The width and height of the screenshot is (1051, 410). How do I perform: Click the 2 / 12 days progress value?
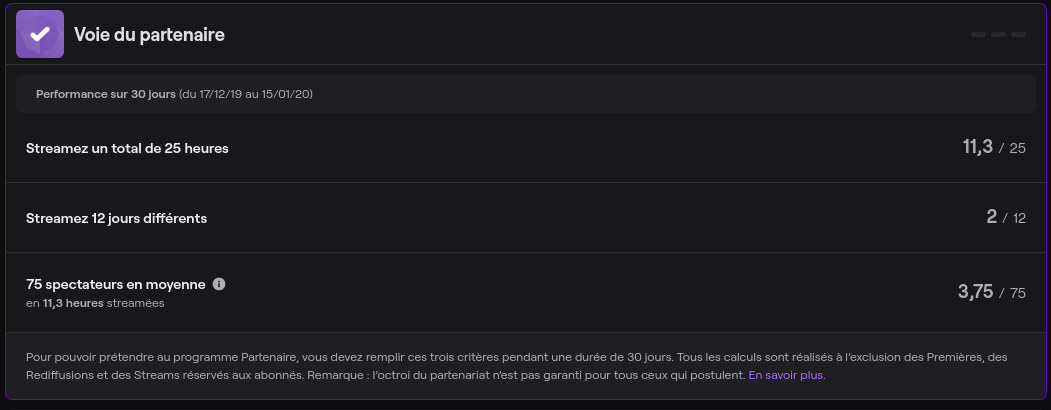pyautogui.click(x=1005, y=218)
